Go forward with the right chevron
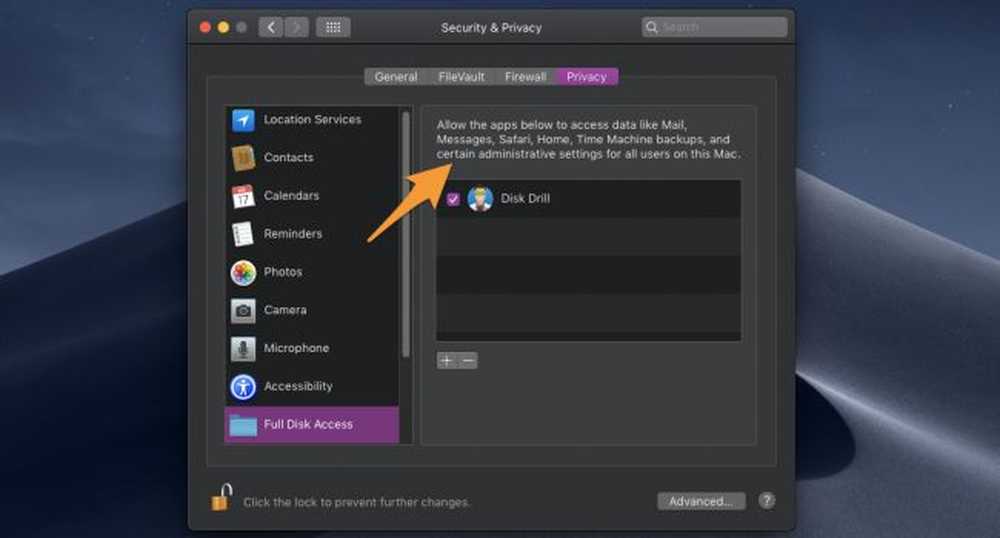 [297, 27]
